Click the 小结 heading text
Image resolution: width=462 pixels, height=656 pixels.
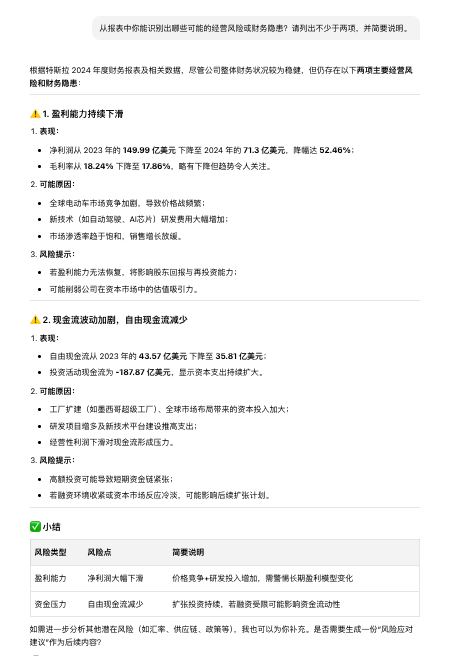pos(51,527)
